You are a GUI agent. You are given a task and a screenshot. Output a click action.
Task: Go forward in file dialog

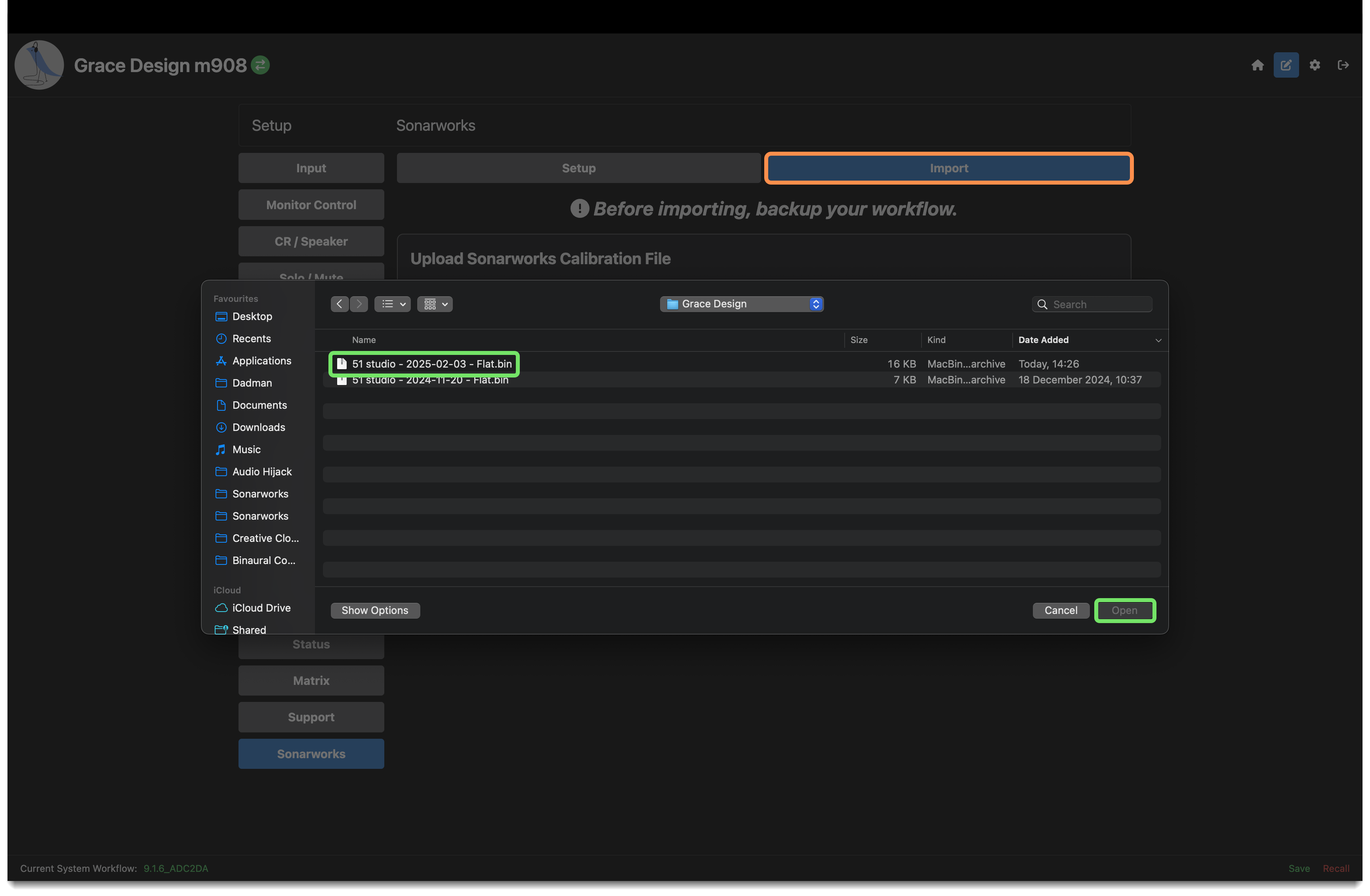[359, 304]
